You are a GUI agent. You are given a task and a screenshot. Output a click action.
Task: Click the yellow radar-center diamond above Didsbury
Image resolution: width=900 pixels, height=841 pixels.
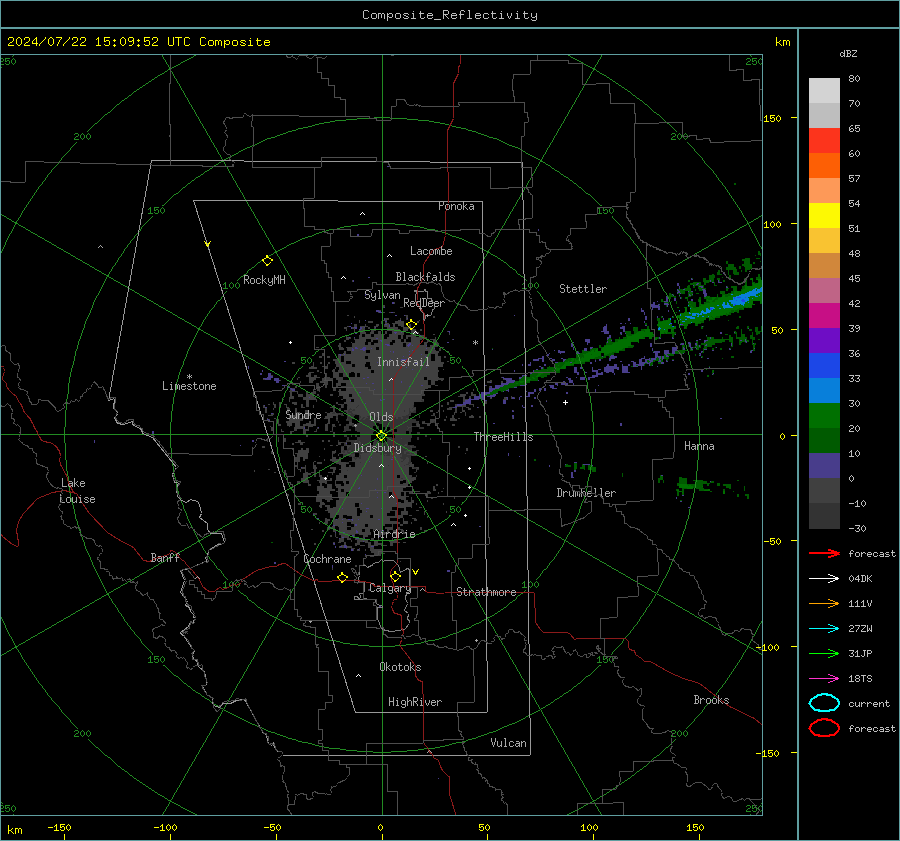click(x=381, y=436)
